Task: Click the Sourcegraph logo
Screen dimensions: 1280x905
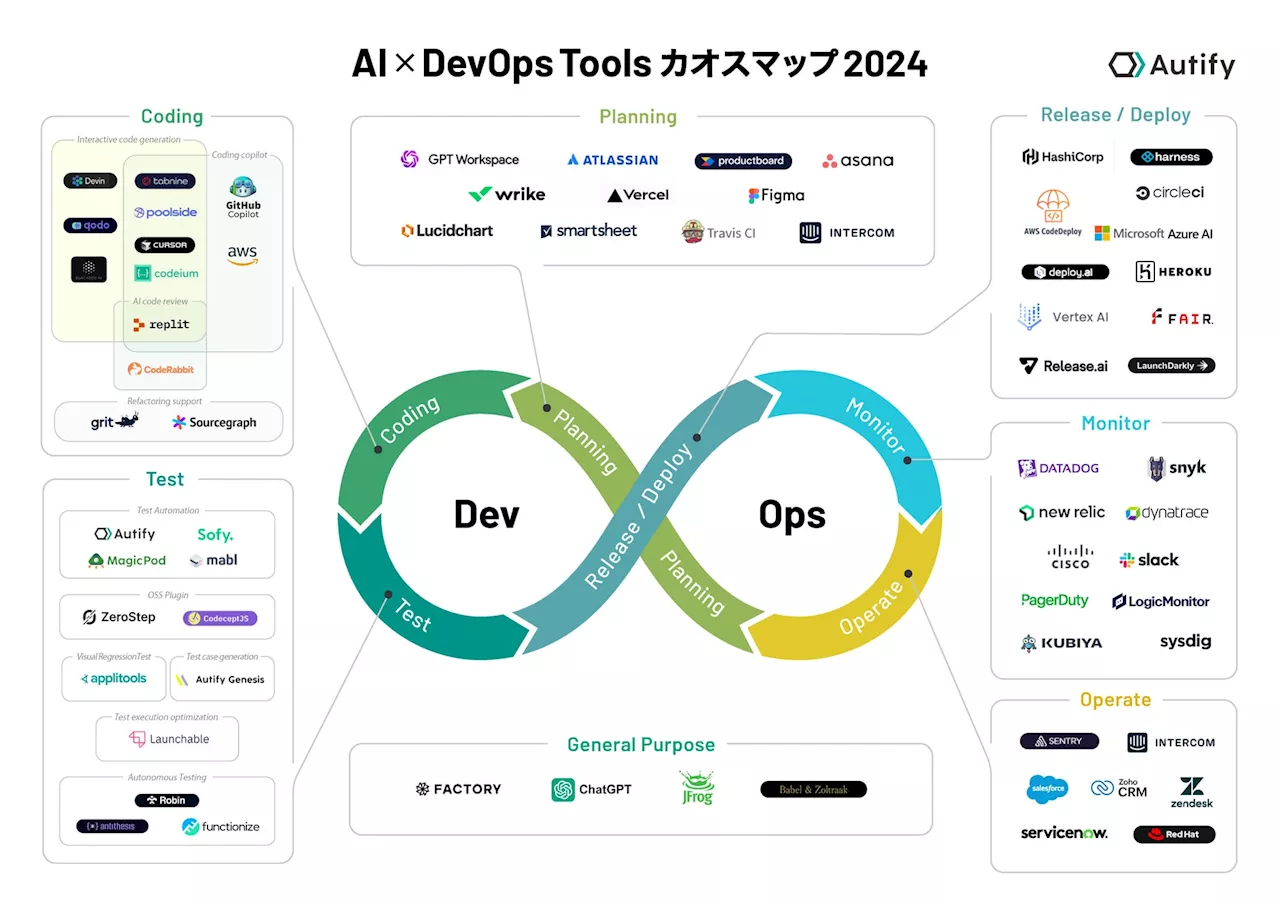Action: 214,422
